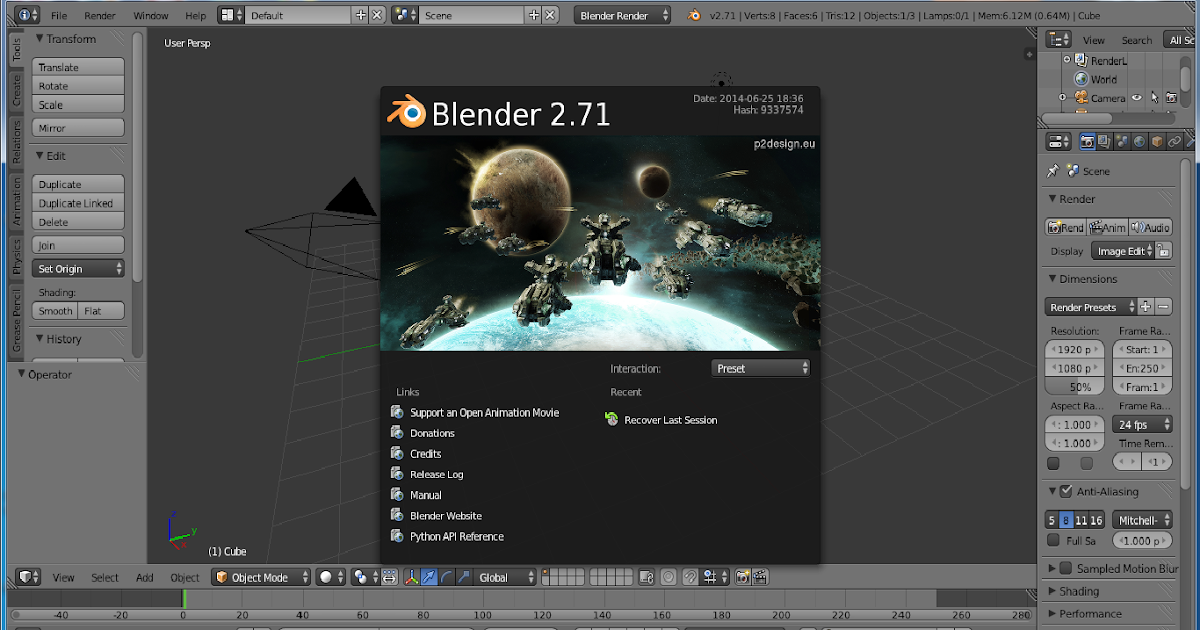Switch to the Physics tab
Screen dimensions: 1200x630
click(16, 258)
